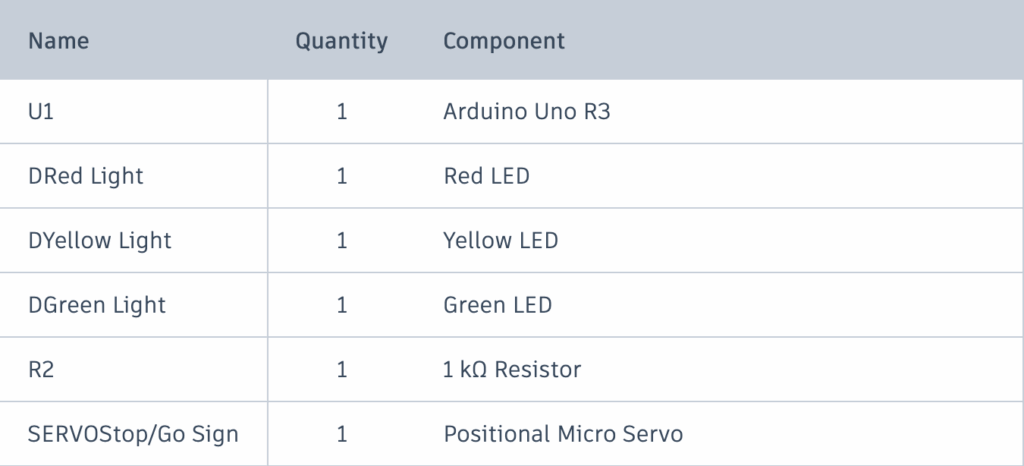Click the quantity in the Yellow LED row
Image resolution: width=1024 pixels, height=466 pixels.
(x=342, y=241)
